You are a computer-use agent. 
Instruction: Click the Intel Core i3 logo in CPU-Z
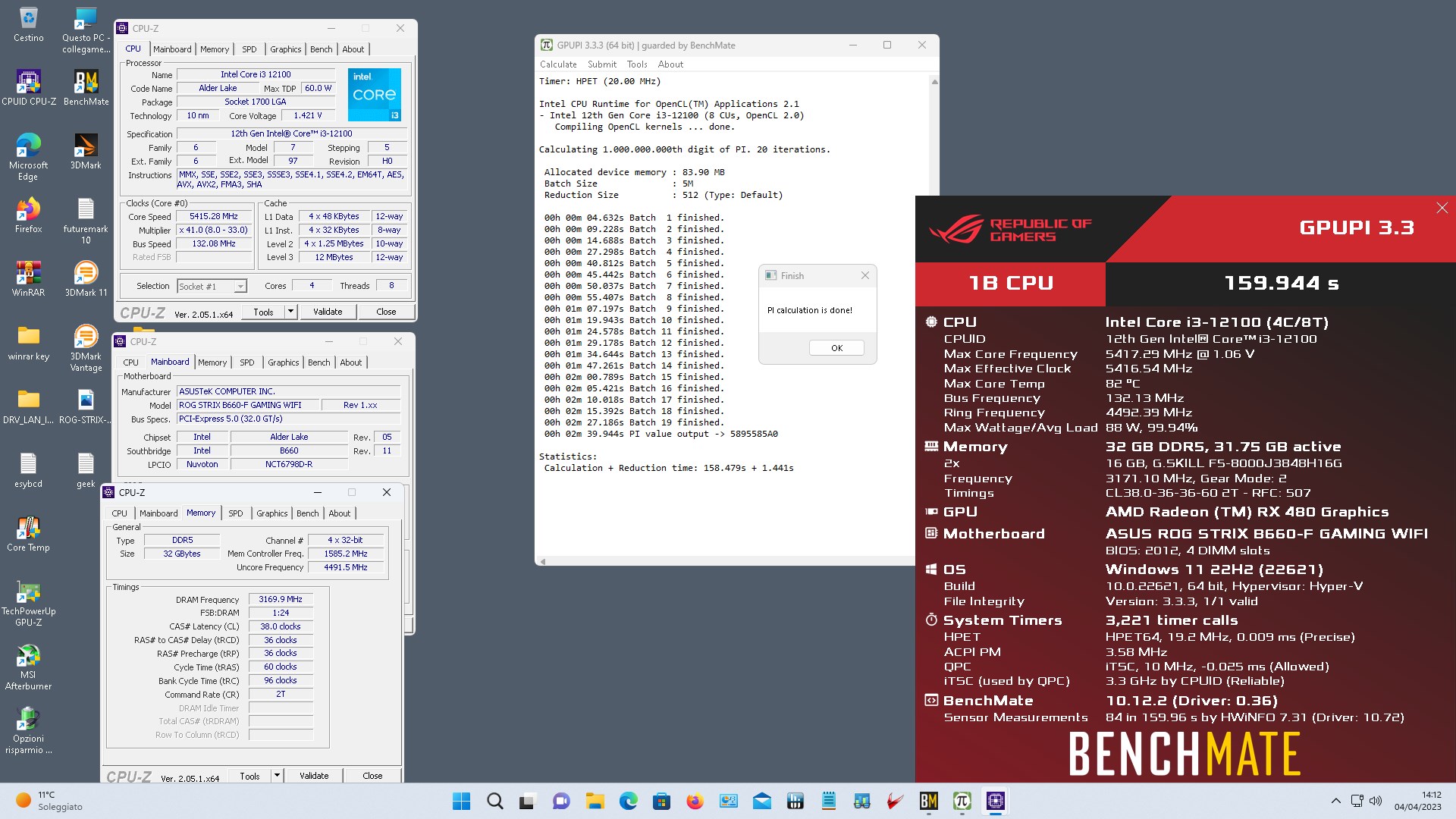tap(374, 95)
